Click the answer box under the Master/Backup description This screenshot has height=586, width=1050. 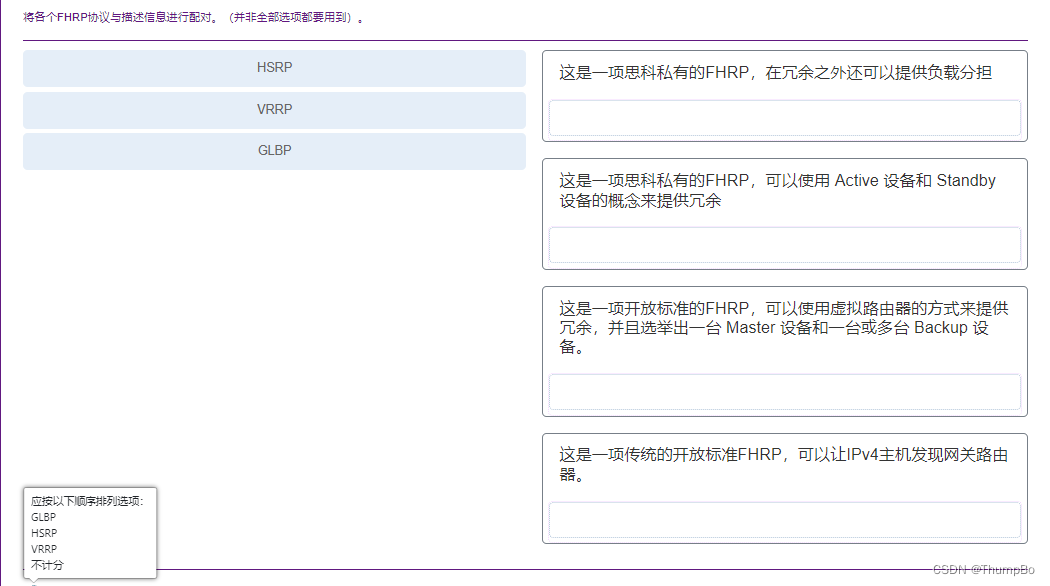tap(784, 392)
